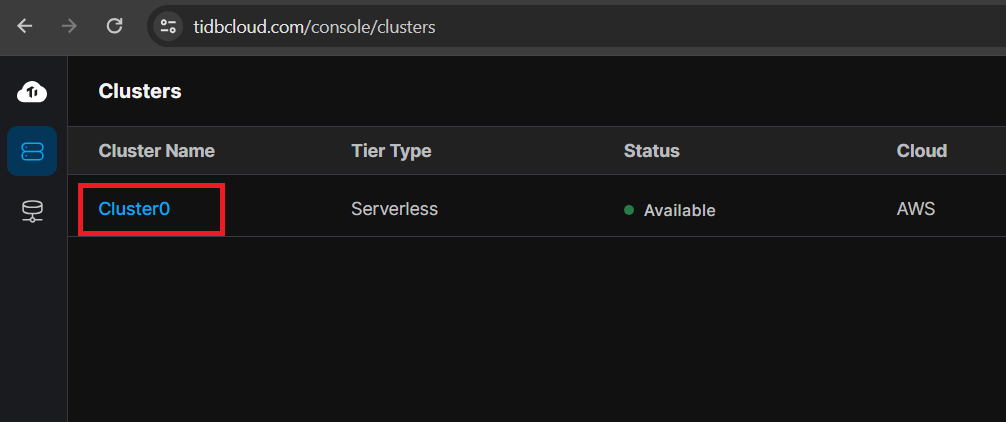Go back using the browser back arrow
The image size is (1006, 422).
(x=24, y=26)
